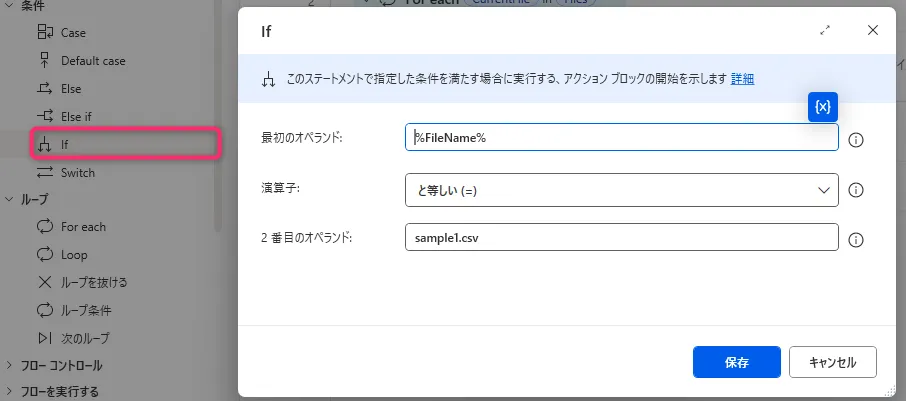Click the Case action icon
Image resolution: width=906 pixels, height=401 pixels.
click(44, 33)
